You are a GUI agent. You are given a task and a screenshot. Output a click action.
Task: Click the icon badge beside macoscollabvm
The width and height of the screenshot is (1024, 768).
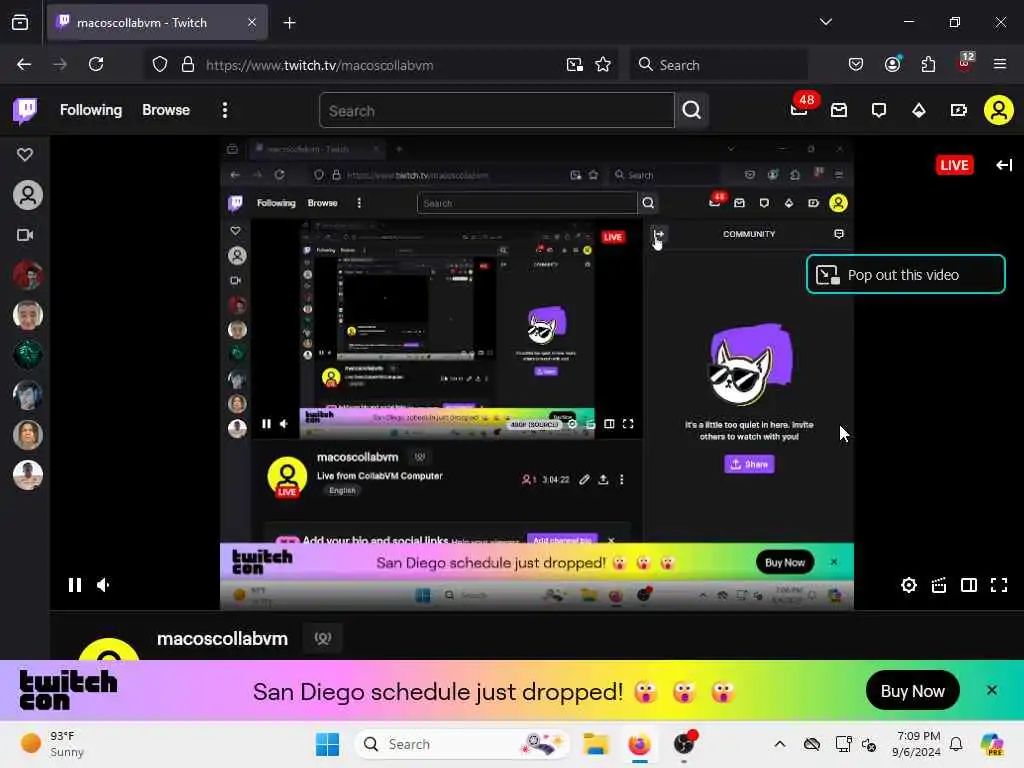click(323, 638)
